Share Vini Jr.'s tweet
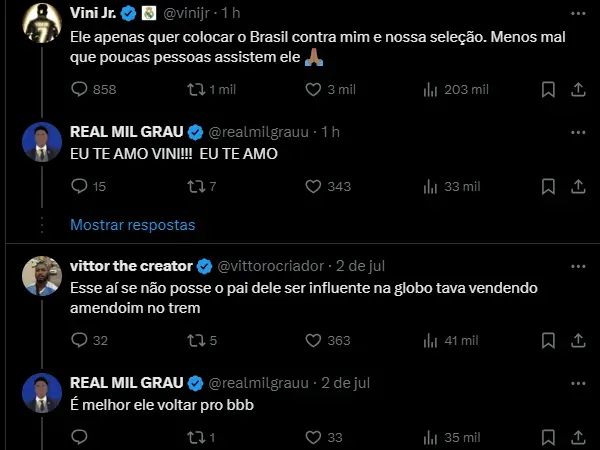The image size is (600, 450). click(577, 90)
